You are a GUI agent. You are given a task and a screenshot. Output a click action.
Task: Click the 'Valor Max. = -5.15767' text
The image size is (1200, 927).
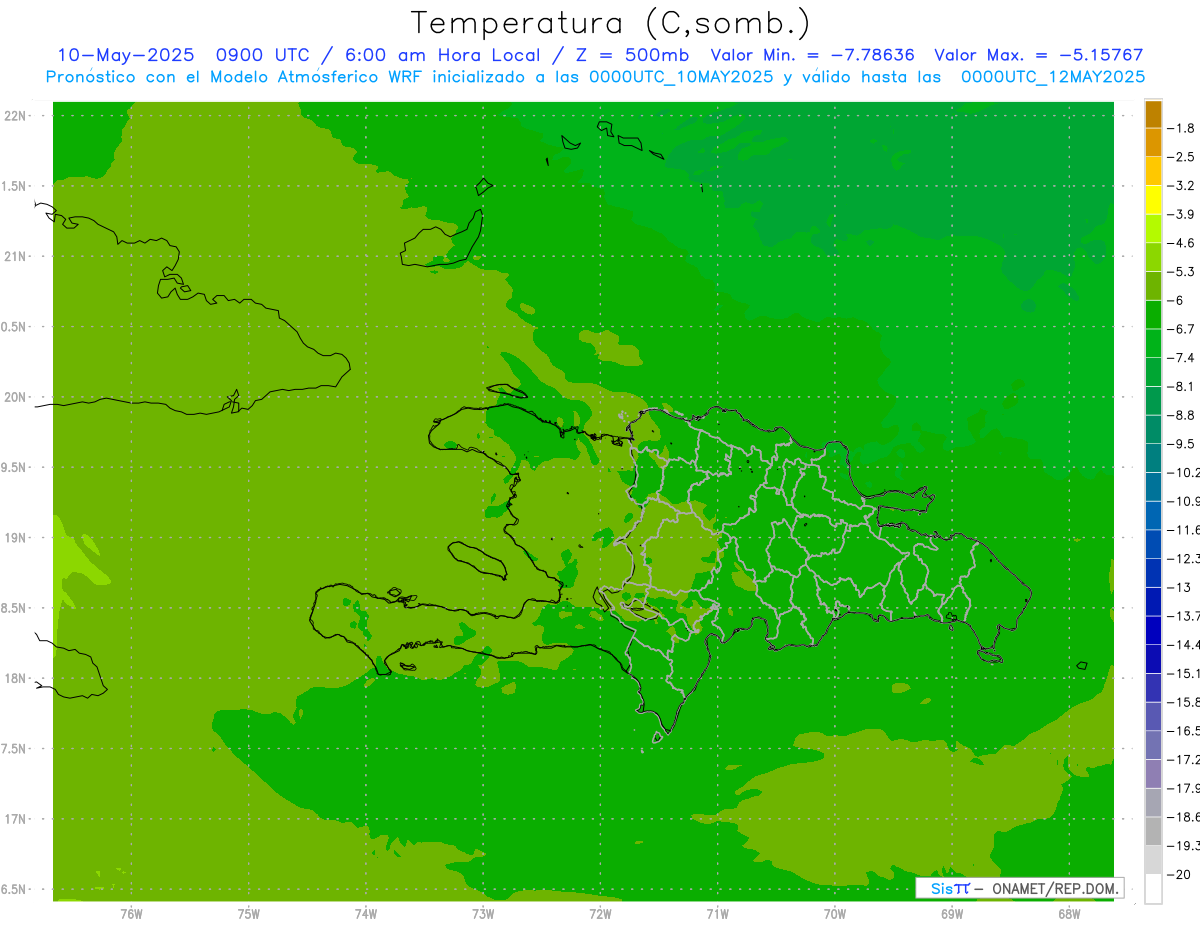tap(1038, 55)
